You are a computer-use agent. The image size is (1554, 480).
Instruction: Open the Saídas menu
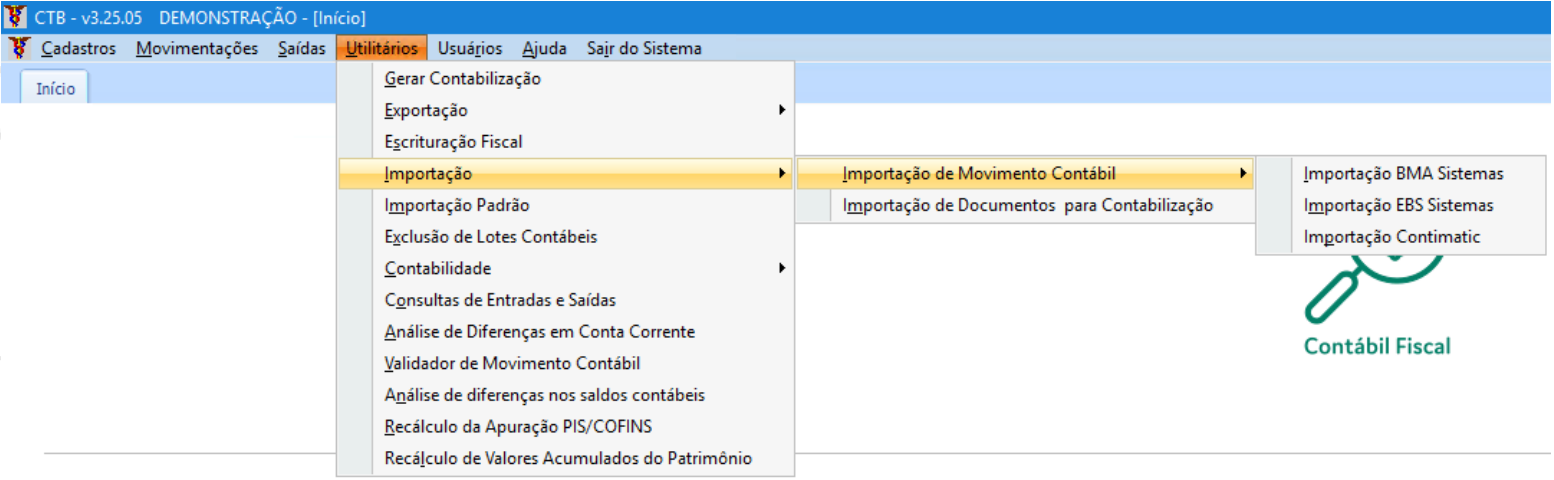[x=301, y=48]
